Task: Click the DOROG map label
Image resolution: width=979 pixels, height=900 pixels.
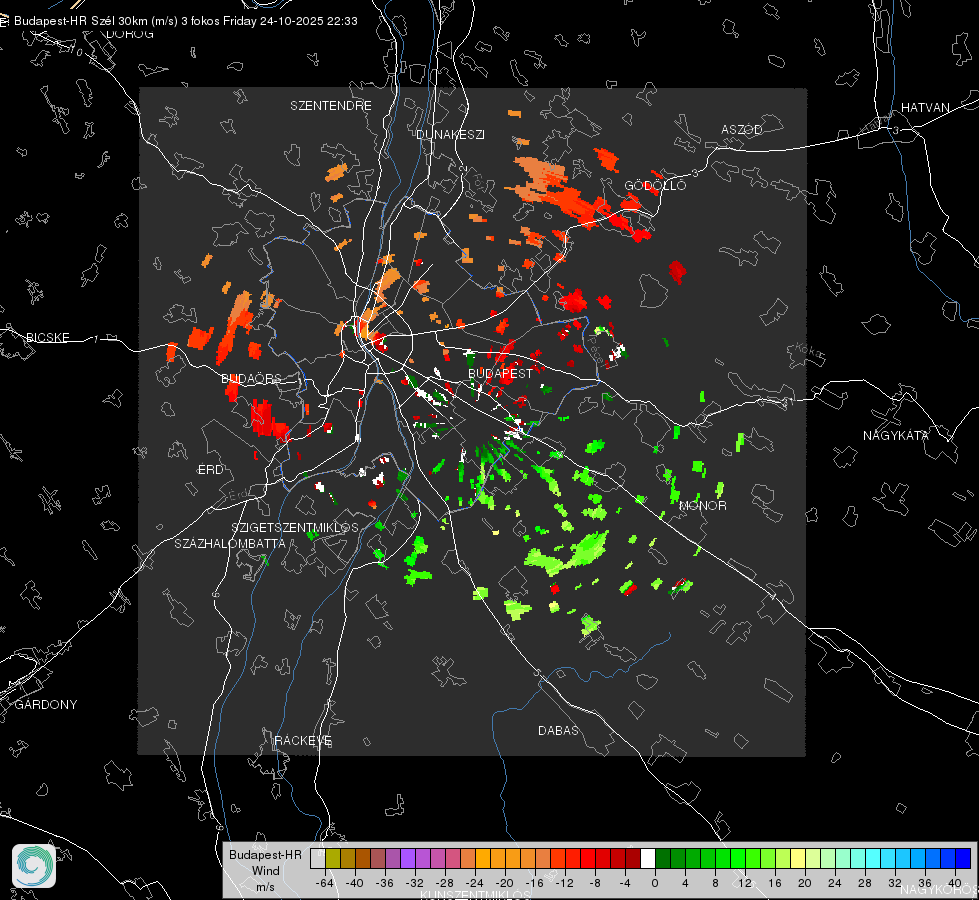Action: [x=130, y=34]
